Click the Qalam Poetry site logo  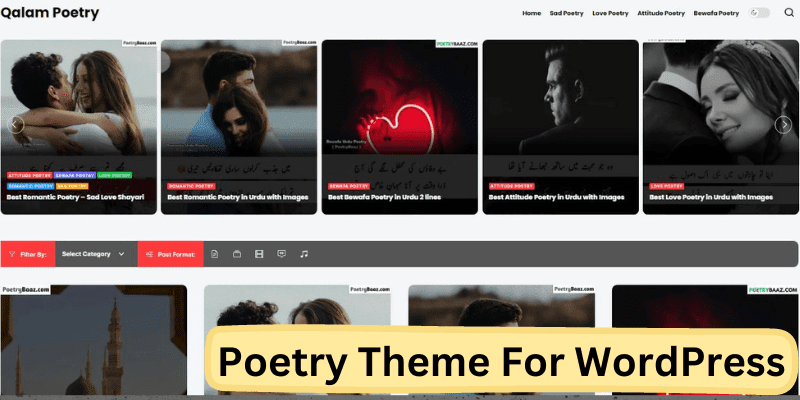pos(49,13)
